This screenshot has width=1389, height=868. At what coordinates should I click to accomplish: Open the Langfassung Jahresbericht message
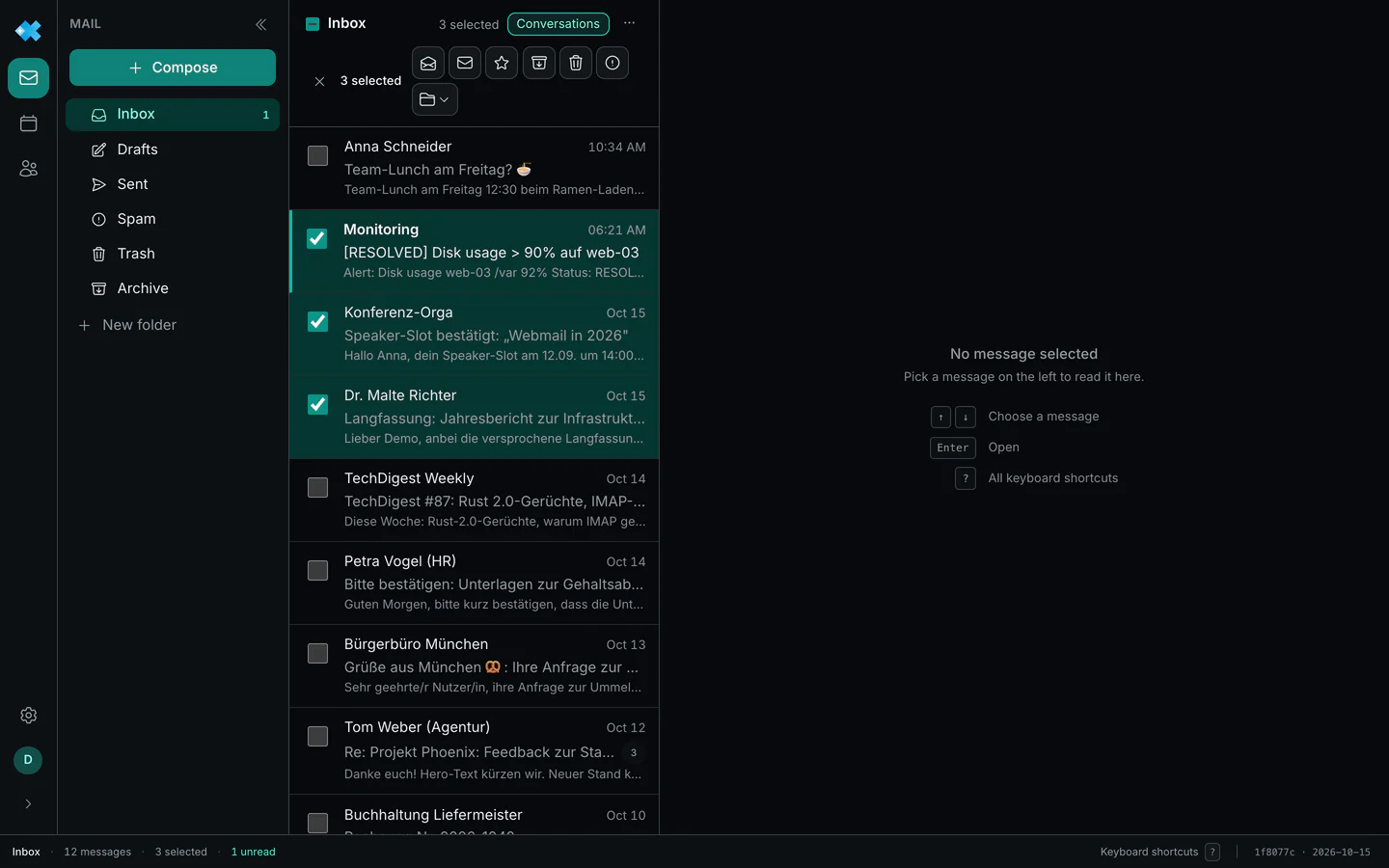point(474,418)
